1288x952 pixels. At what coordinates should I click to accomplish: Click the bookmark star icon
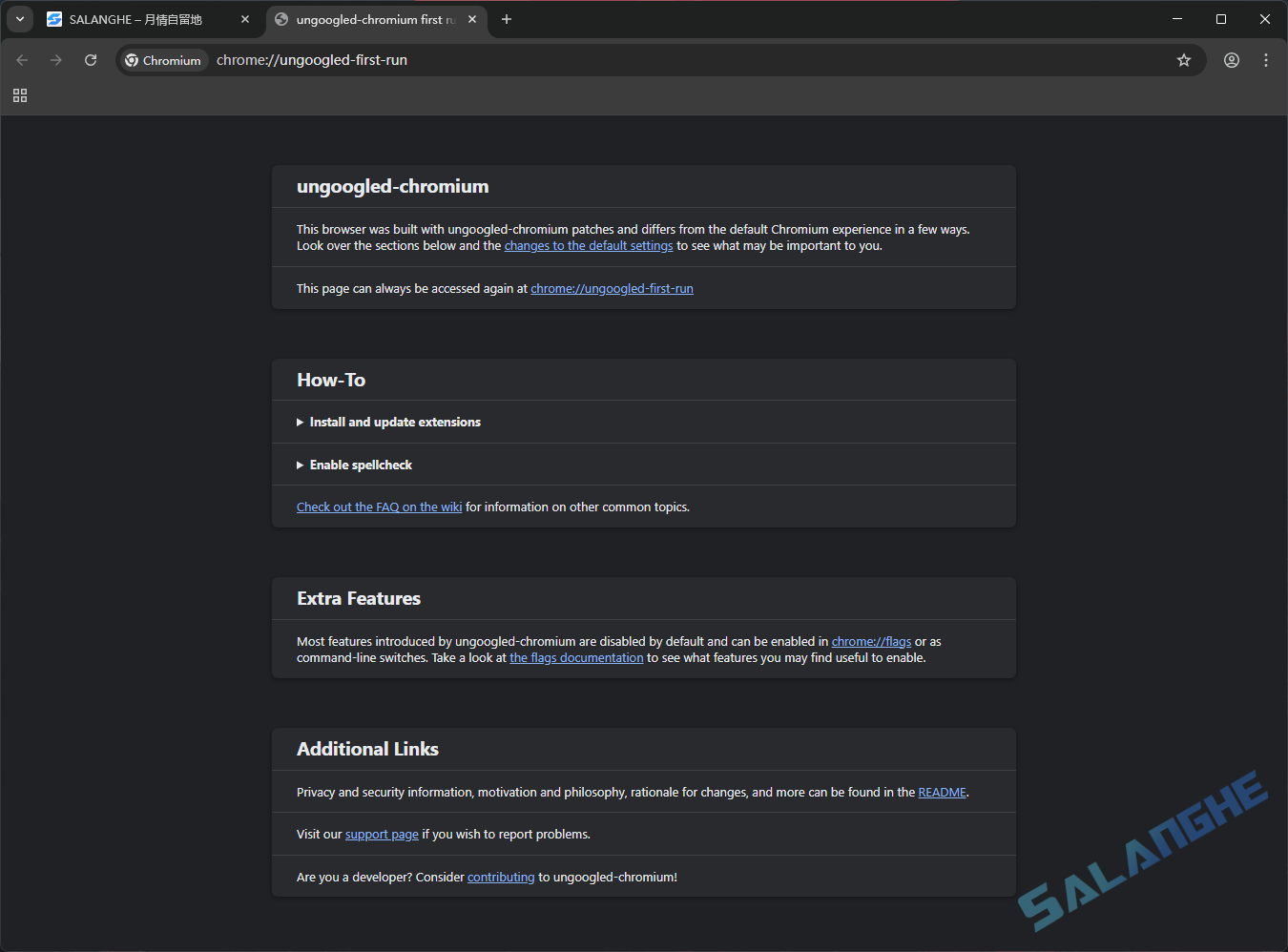1184,60
